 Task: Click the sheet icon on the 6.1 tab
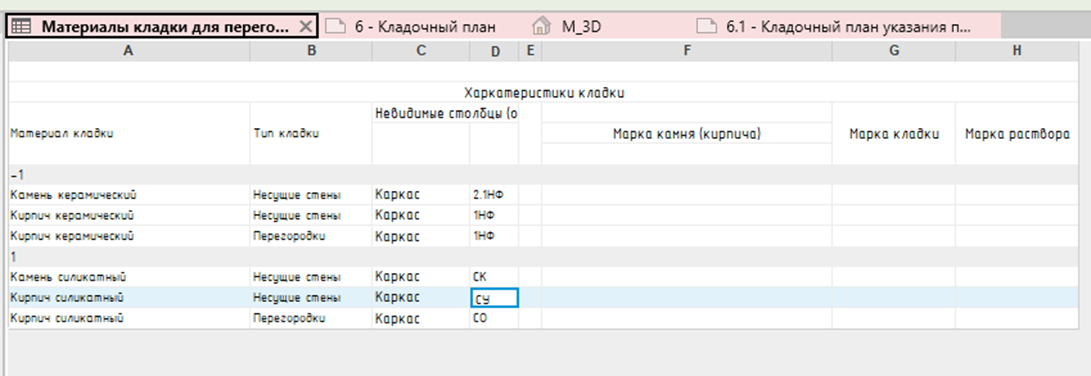coord(707,27)
